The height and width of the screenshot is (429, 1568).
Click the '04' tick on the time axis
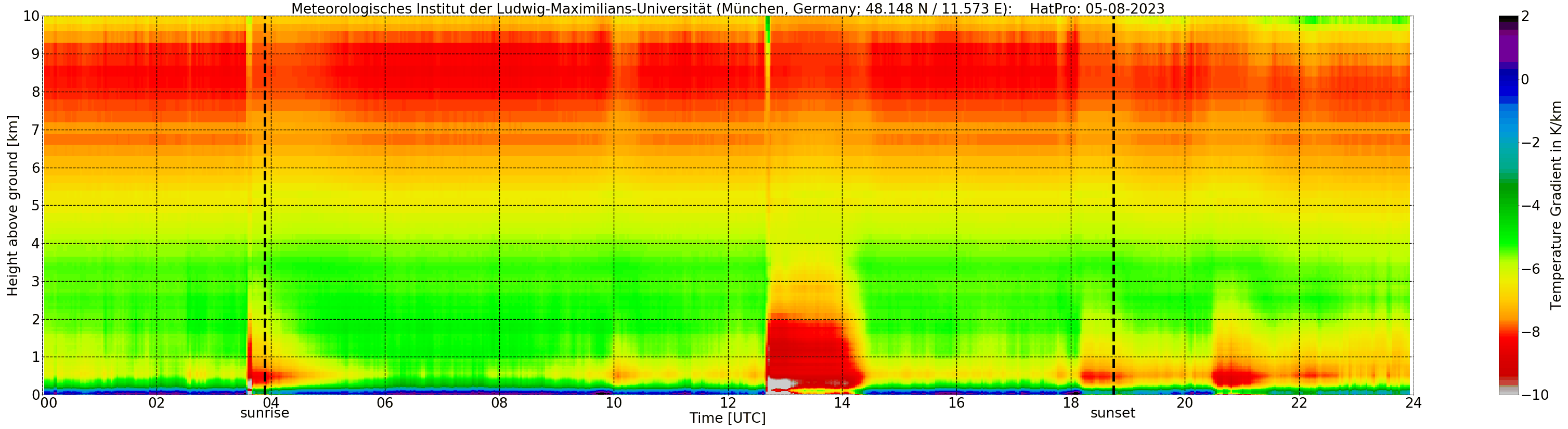271,403
